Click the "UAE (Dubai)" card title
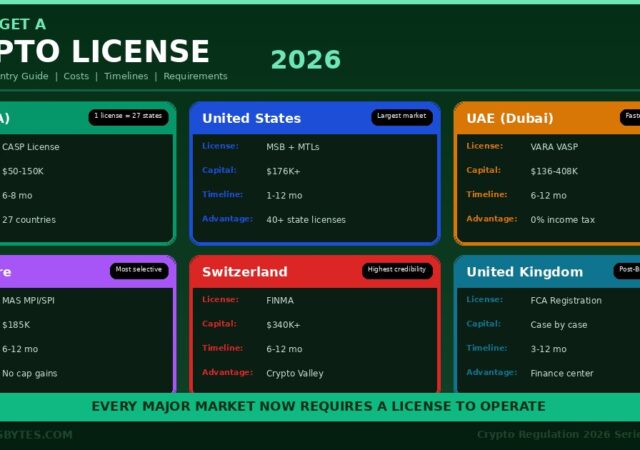This screenshot has height=450, width=640. (x=510, y=118)
